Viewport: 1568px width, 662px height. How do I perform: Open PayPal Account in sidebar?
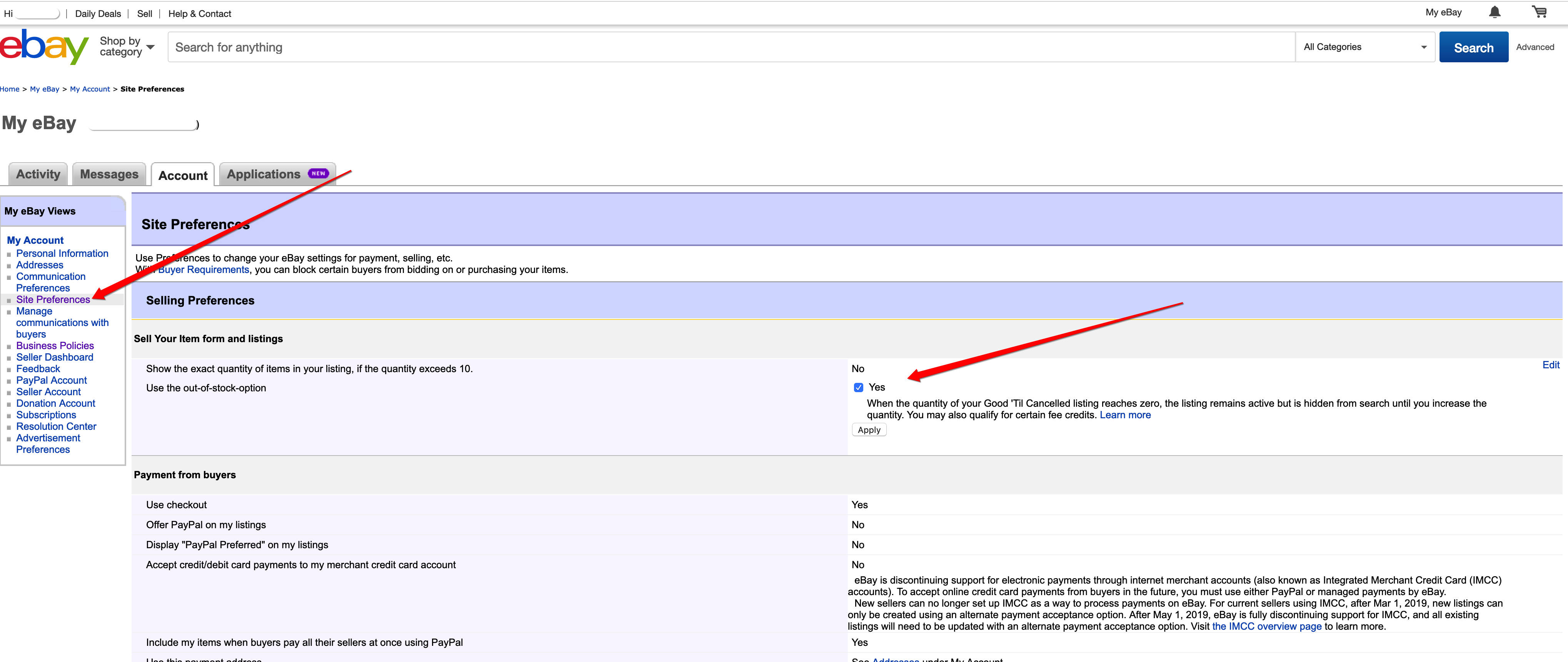tap(51, 380)
